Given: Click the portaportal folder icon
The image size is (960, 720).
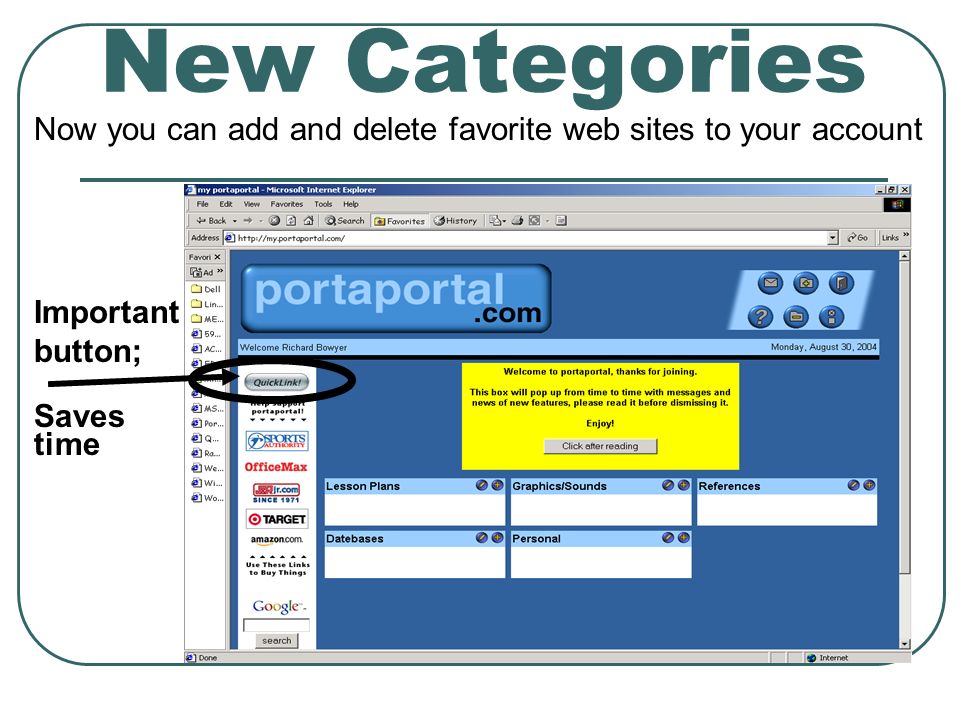Looking at the screenshot, I should 796,317.
